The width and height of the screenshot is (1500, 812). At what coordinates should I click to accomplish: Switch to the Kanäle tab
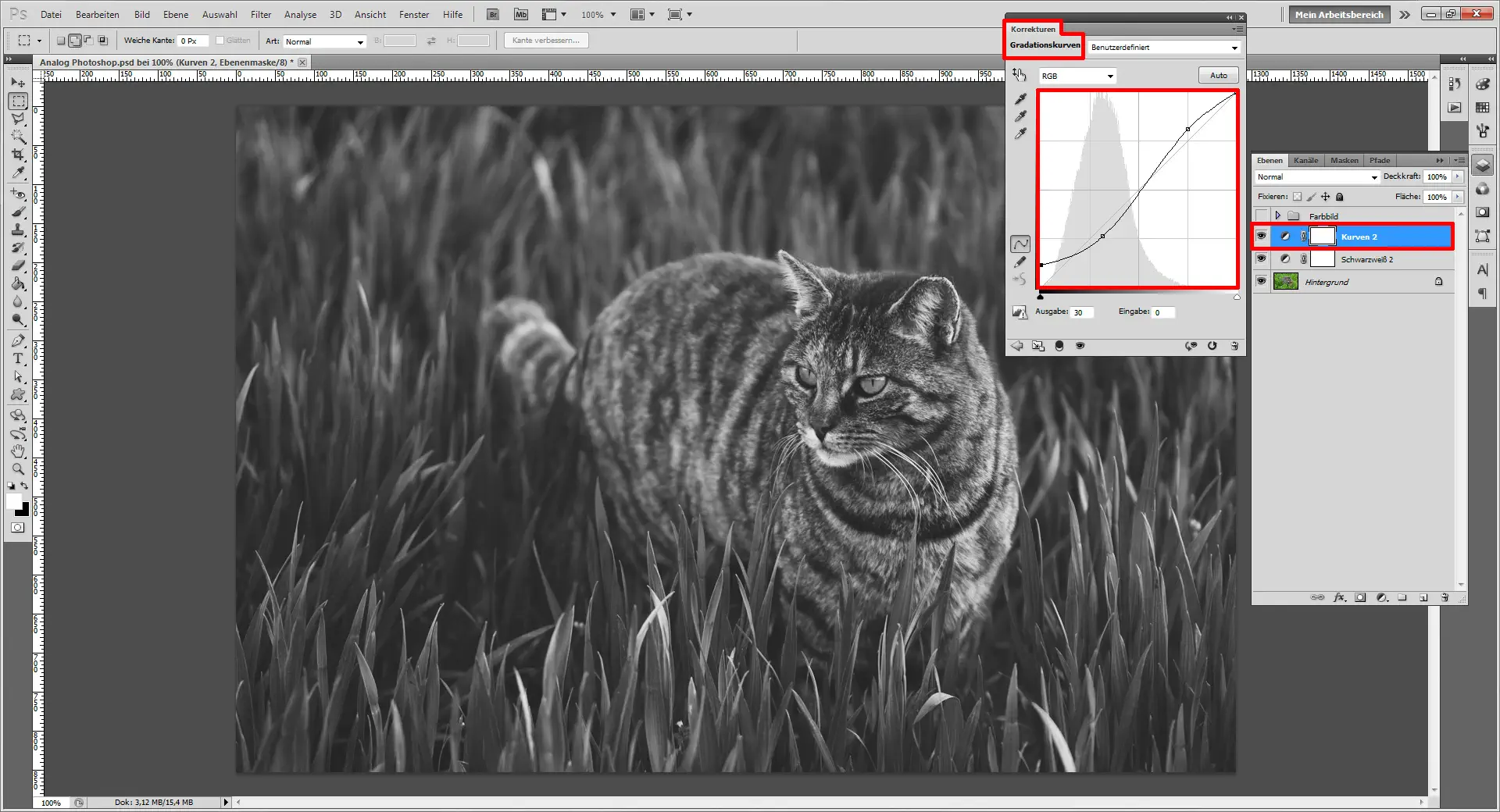(1305, 160)
